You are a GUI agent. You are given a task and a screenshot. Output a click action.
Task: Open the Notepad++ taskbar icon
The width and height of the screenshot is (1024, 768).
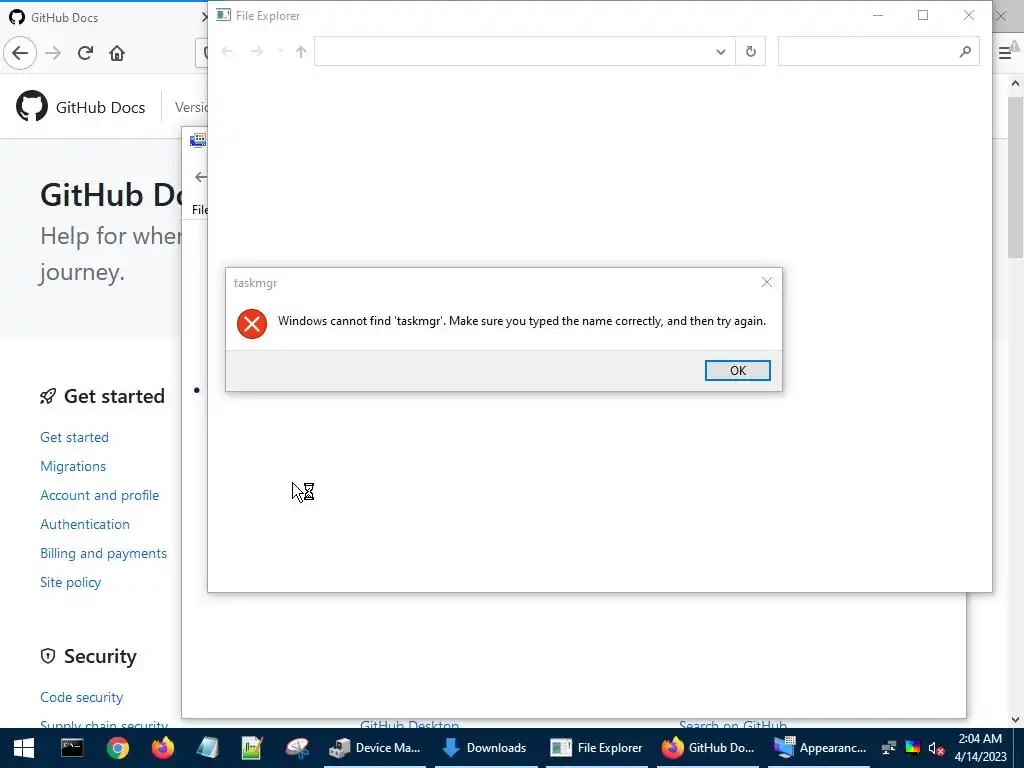click(252, 748)
